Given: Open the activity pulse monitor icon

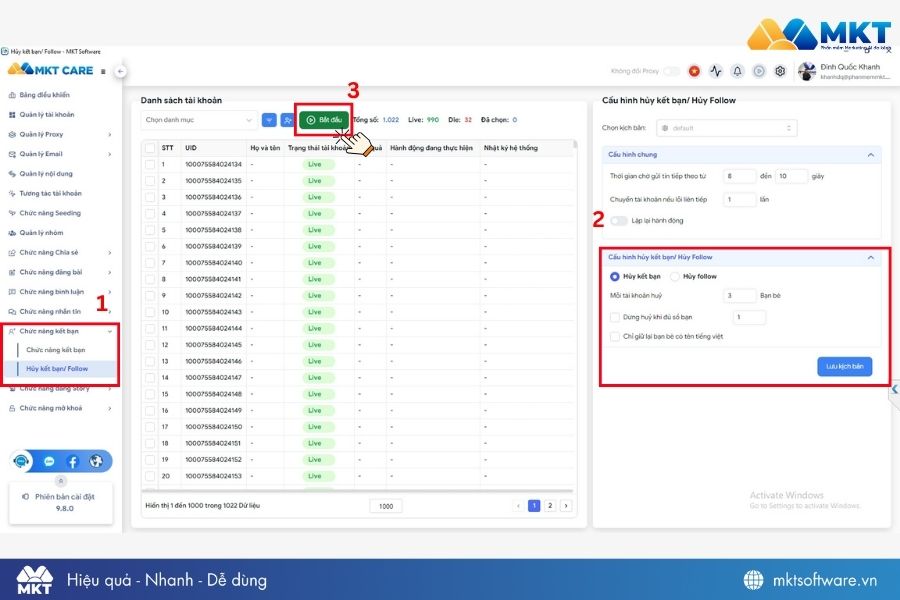Looking at the screenshot, I should (x=715, y=71).
